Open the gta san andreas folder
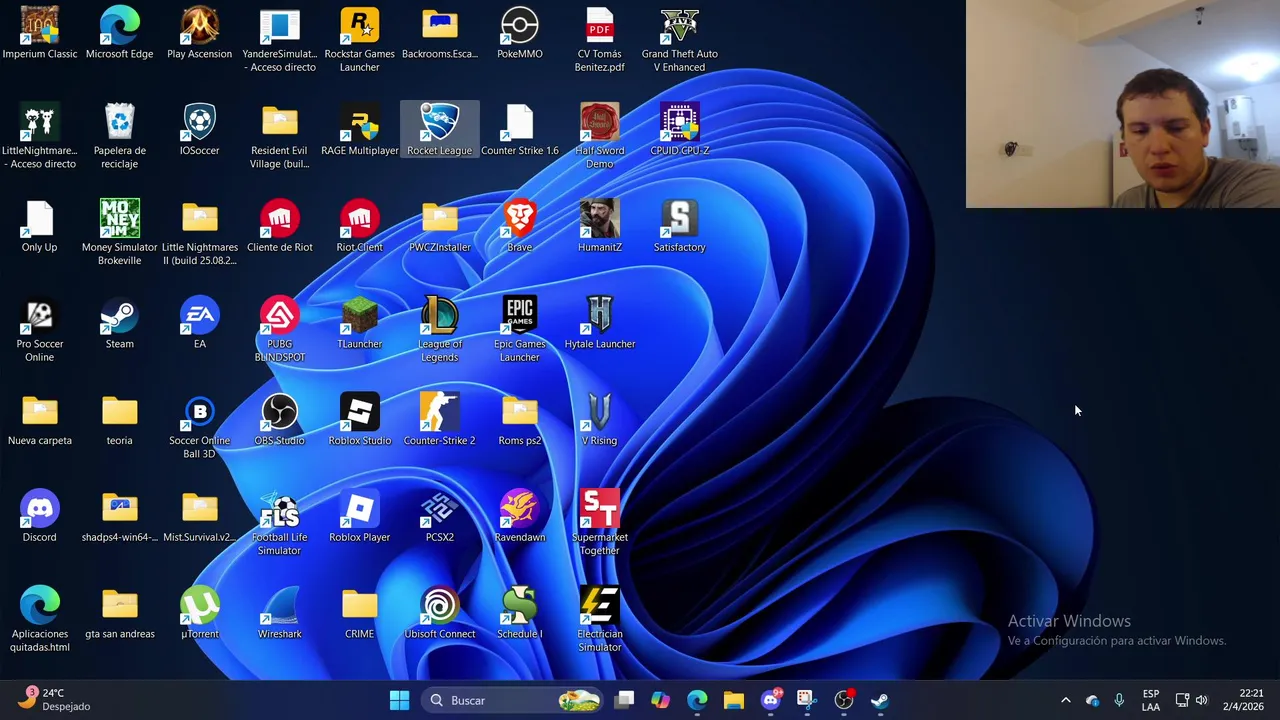The image size is (1280, 720). [x=120, y=613]
